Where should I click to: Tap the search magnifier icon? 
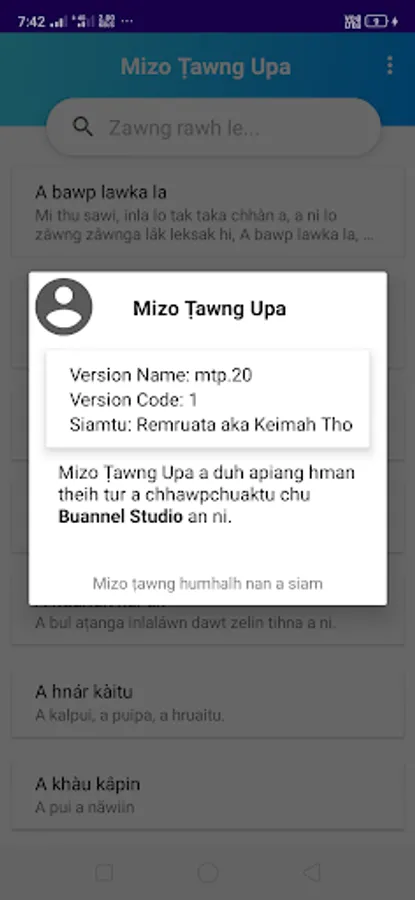tap(83, 127)
